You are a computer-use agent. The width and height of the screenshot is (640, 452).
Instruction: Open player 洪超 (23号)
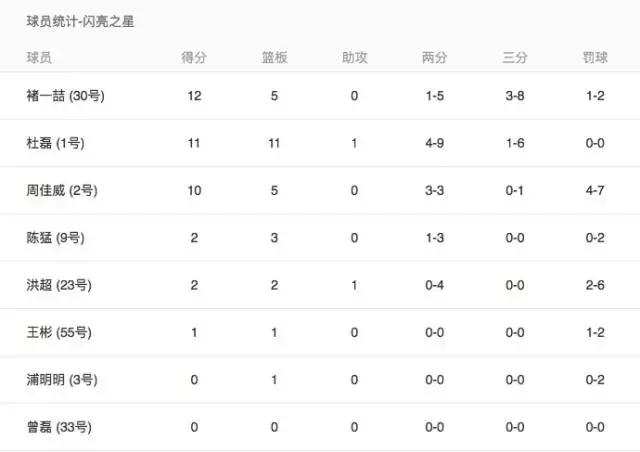coord(58,285)
